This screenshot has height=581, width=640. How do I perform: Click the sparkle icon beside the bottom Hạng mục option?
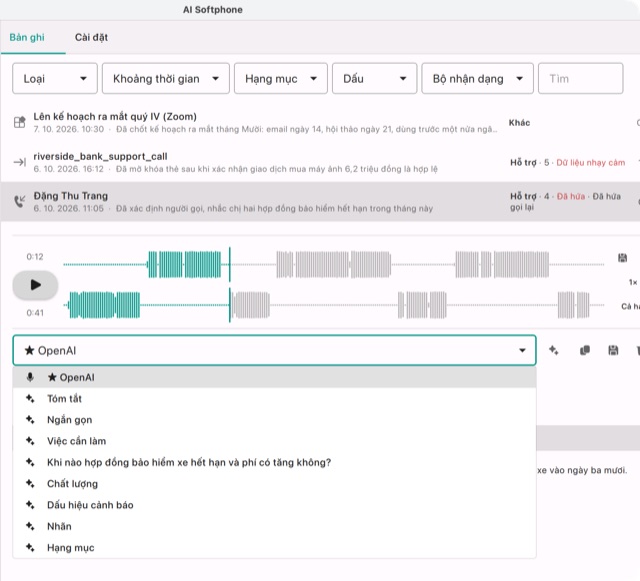[x=30, y=548]
